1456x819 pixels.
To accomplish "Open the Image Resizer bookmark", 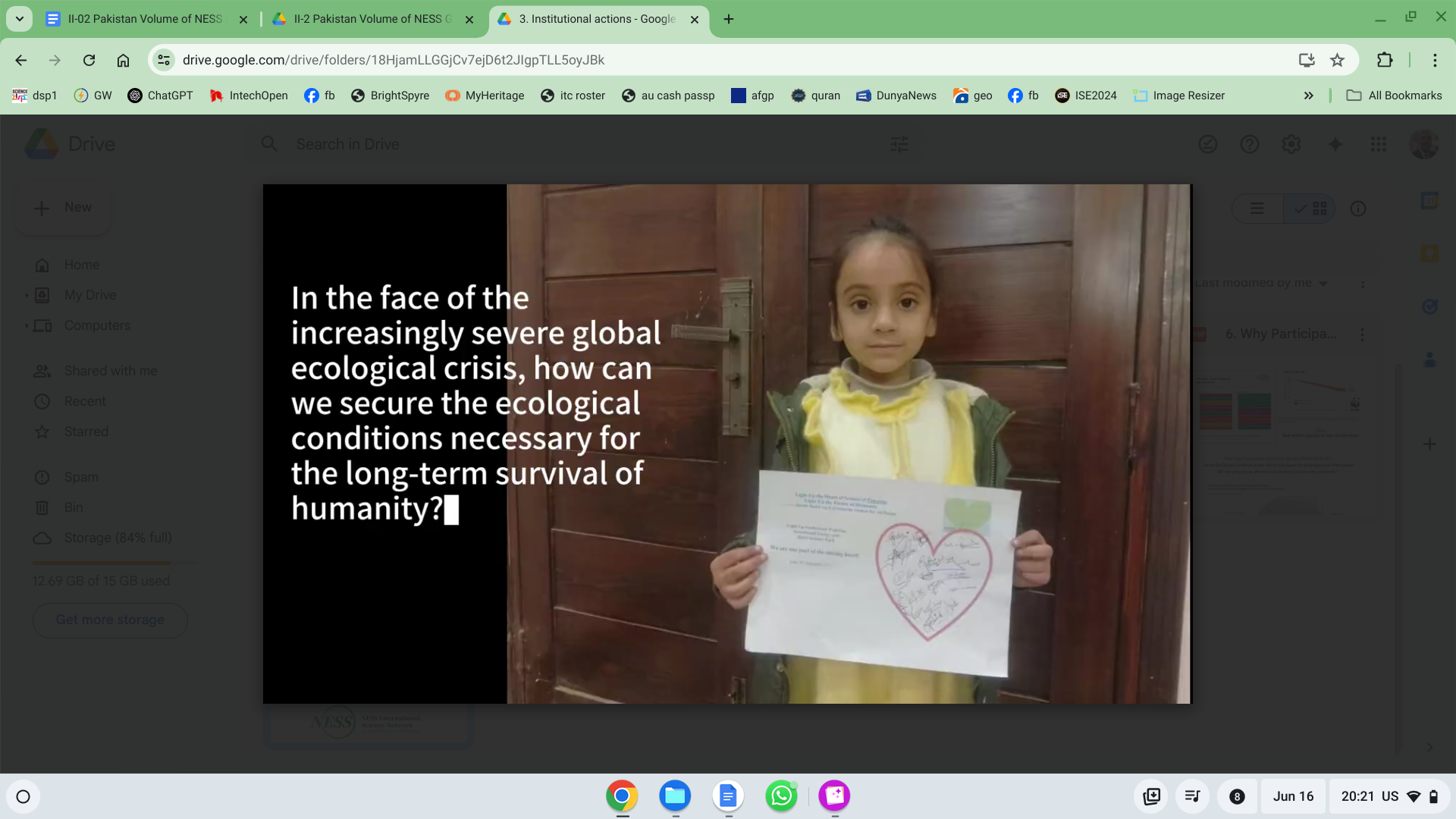I will point(1179,96).
